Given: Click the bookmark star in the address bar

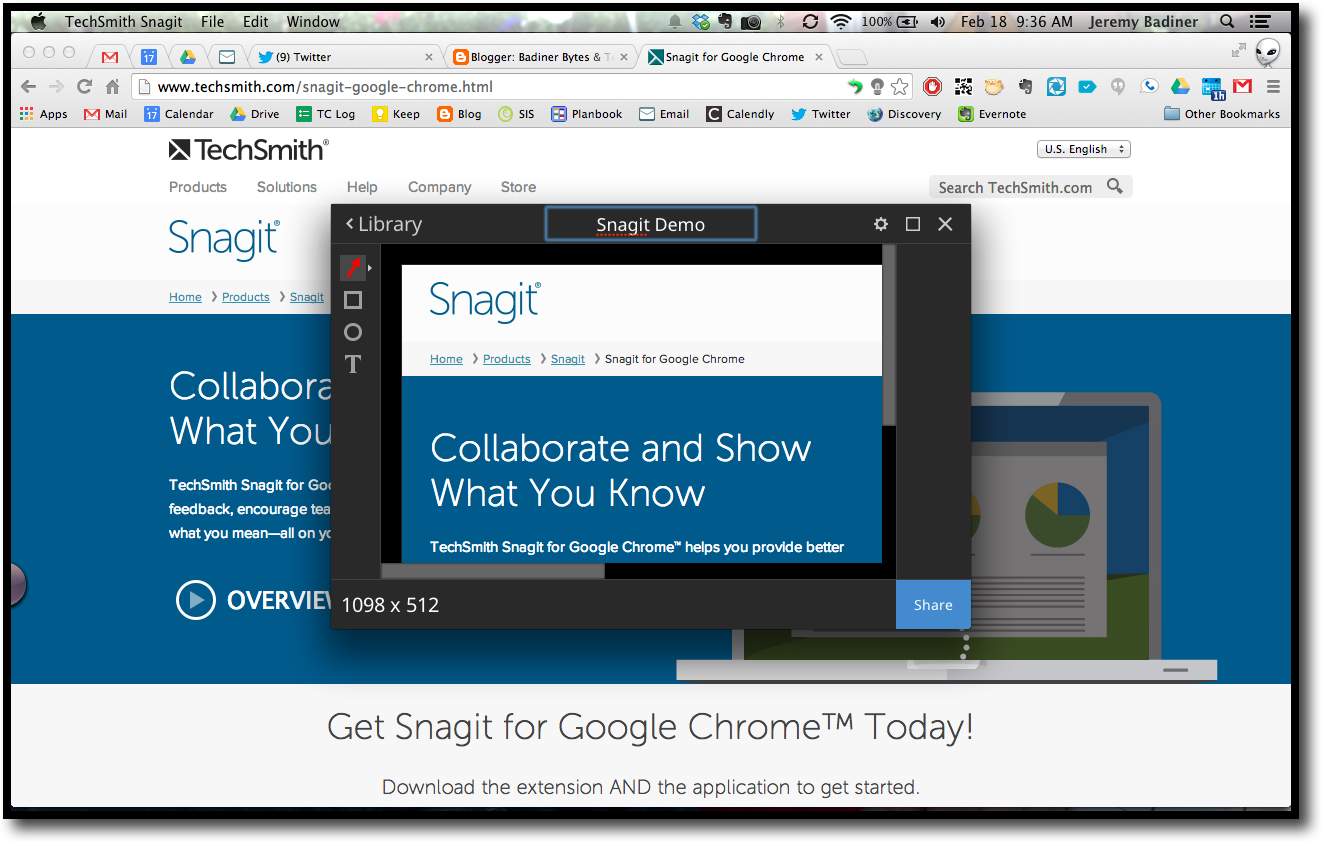Looking at the screenshot, I should pos(900,87).
